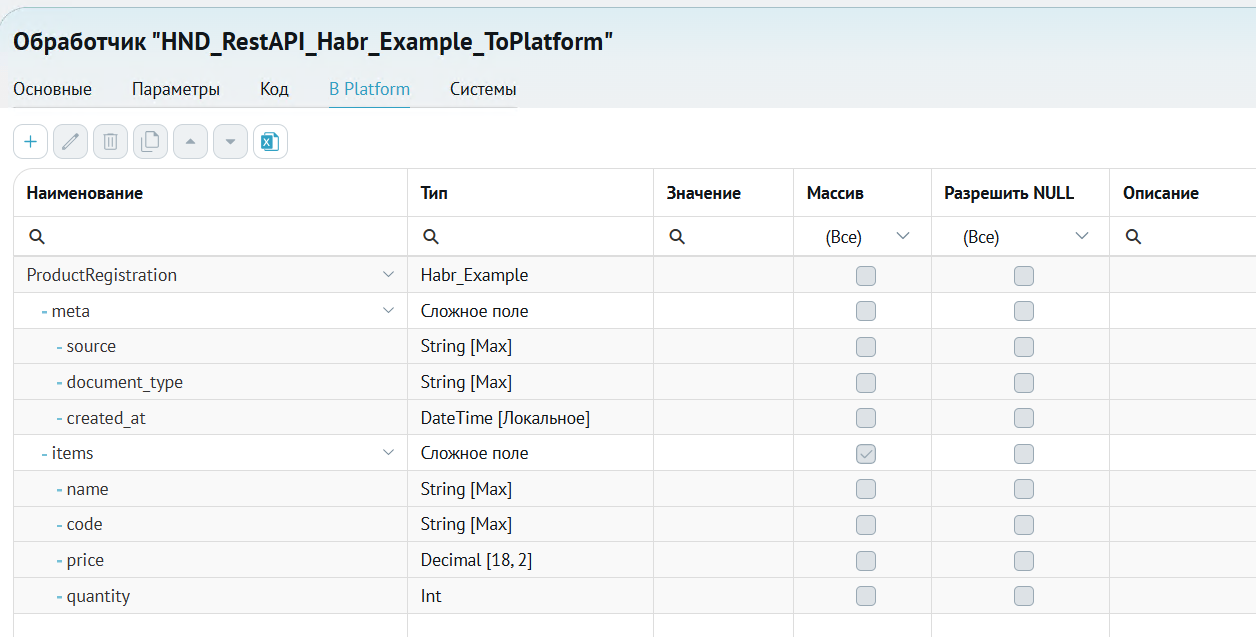This screenshot has height=637, width=1256.
Task: Toggle Массив checkbox for quantity row
Action: (x=866, y=597)
